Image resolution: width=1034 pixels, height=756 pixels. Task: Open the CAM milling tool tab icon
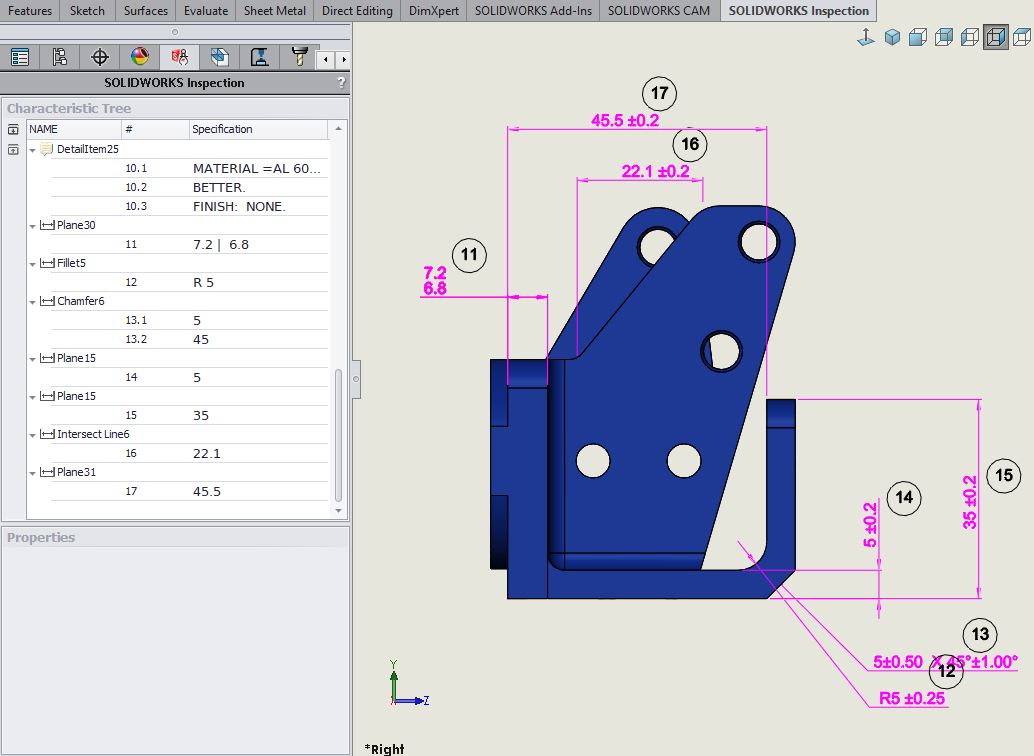pos(299,57)
